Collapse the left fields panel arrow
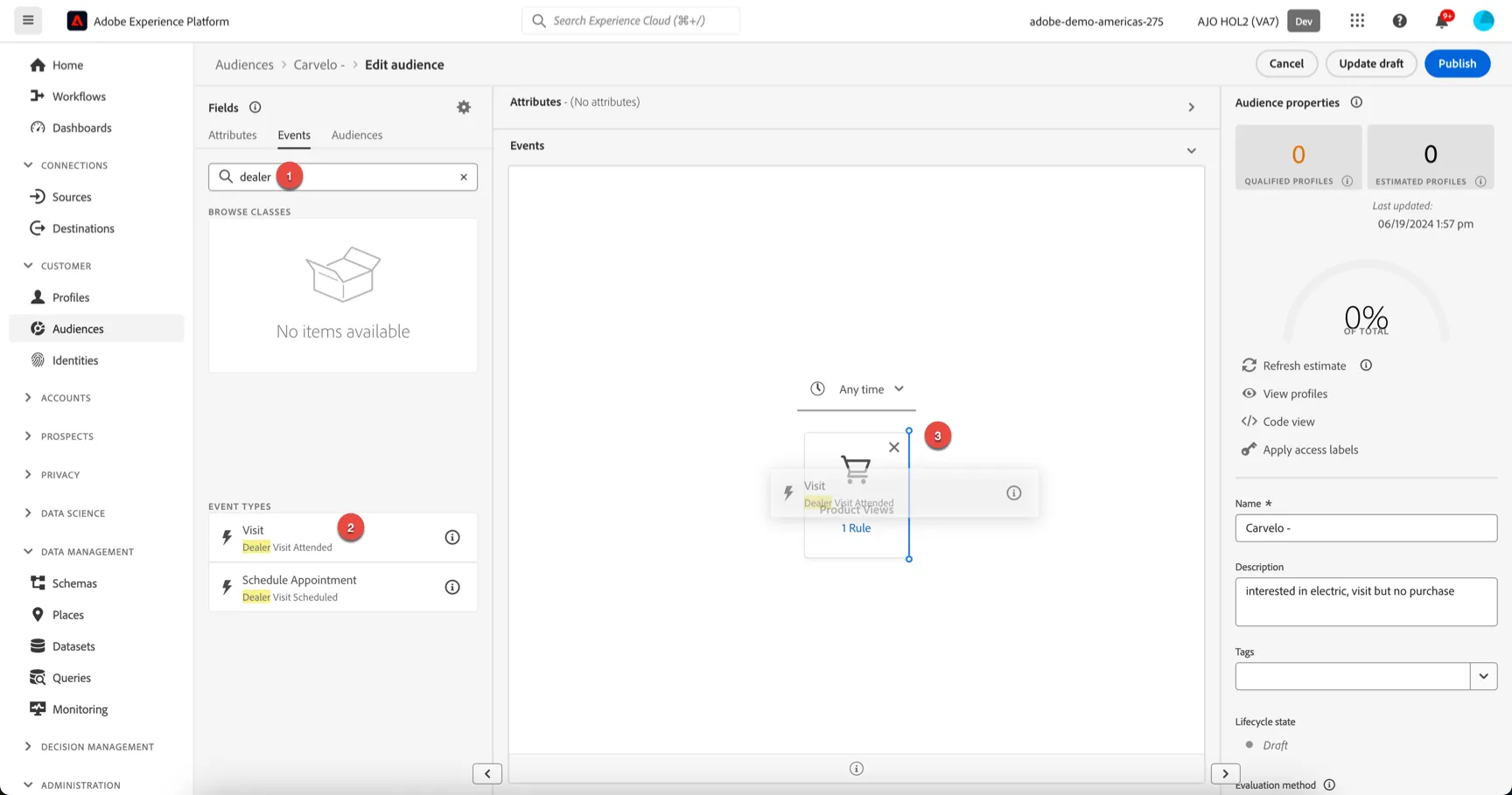Image resolution: width=1512 pixels, height=795 pixels. click(x=487, y=773)
